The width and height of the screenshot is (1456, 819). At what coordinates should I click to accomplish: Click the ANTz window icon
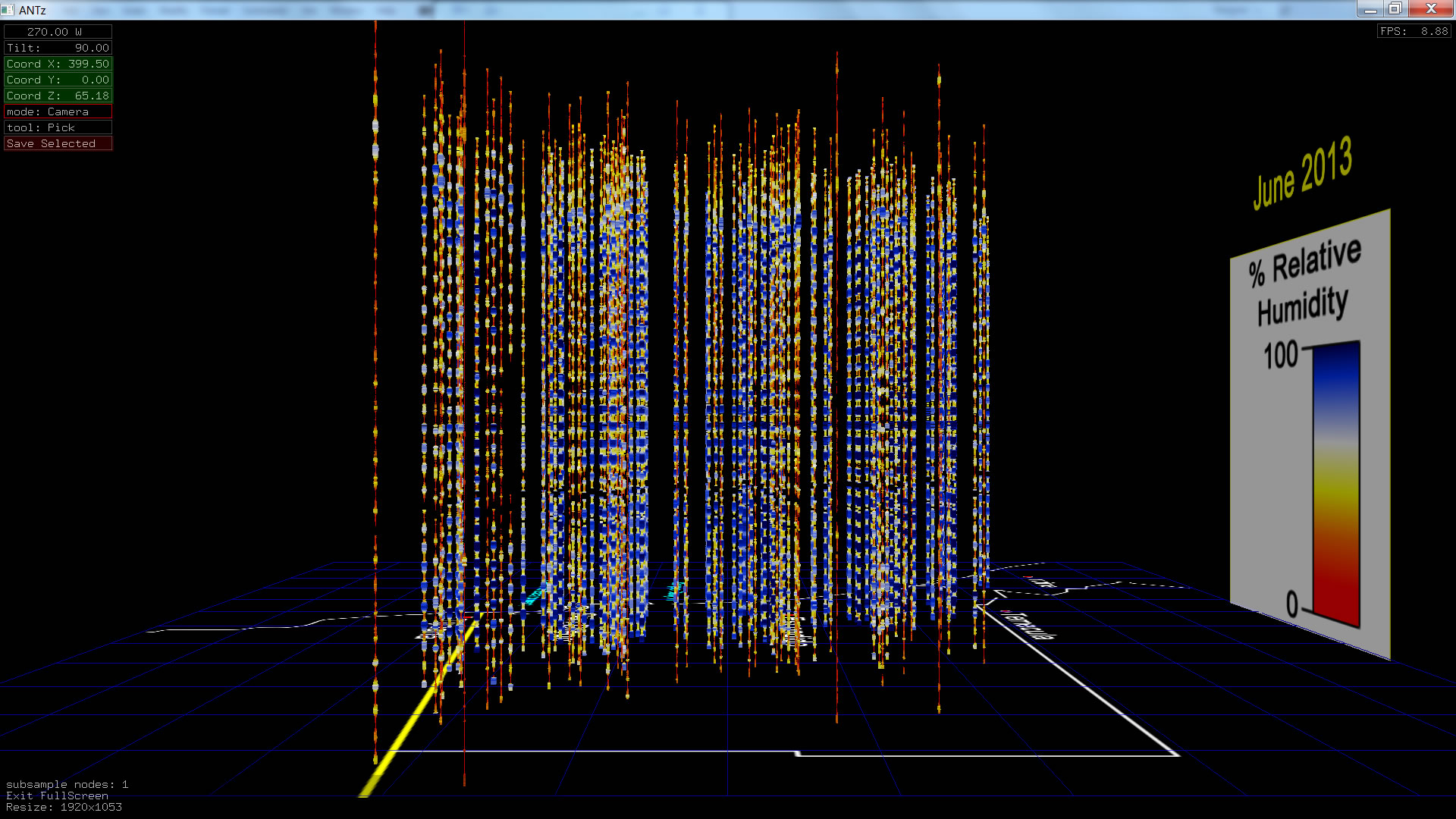click(8, 10)
